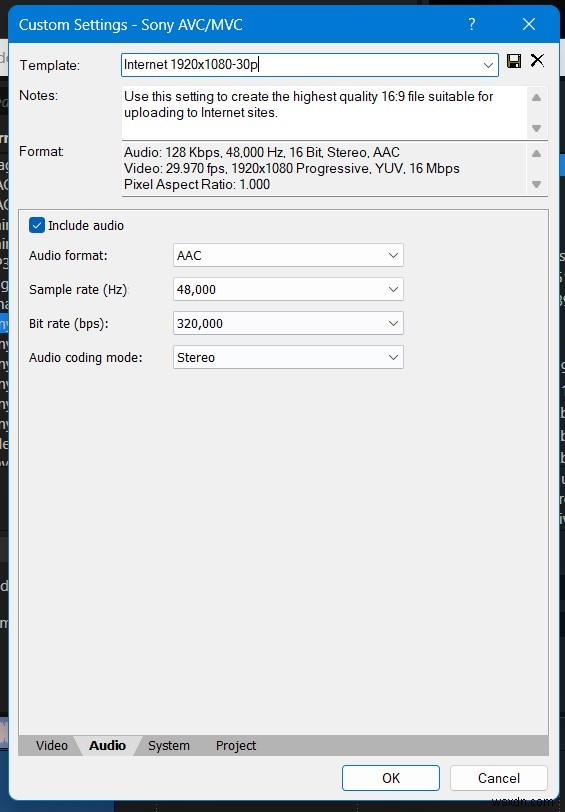Switch to the System tab
This screenshot has height=812, width=565.
(169, 745)
